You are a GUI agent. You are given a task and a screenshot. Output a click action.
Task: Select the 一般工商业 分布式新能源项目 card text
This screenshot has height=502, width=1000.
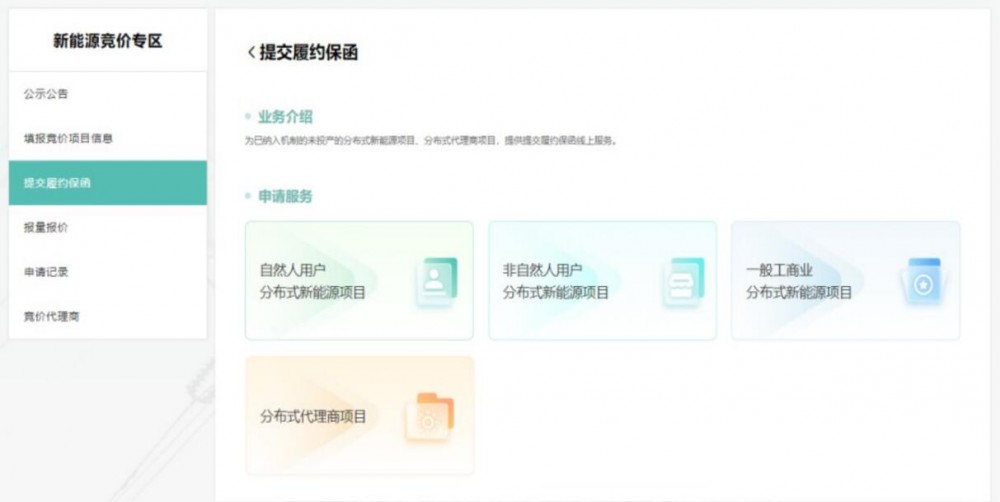799,281
